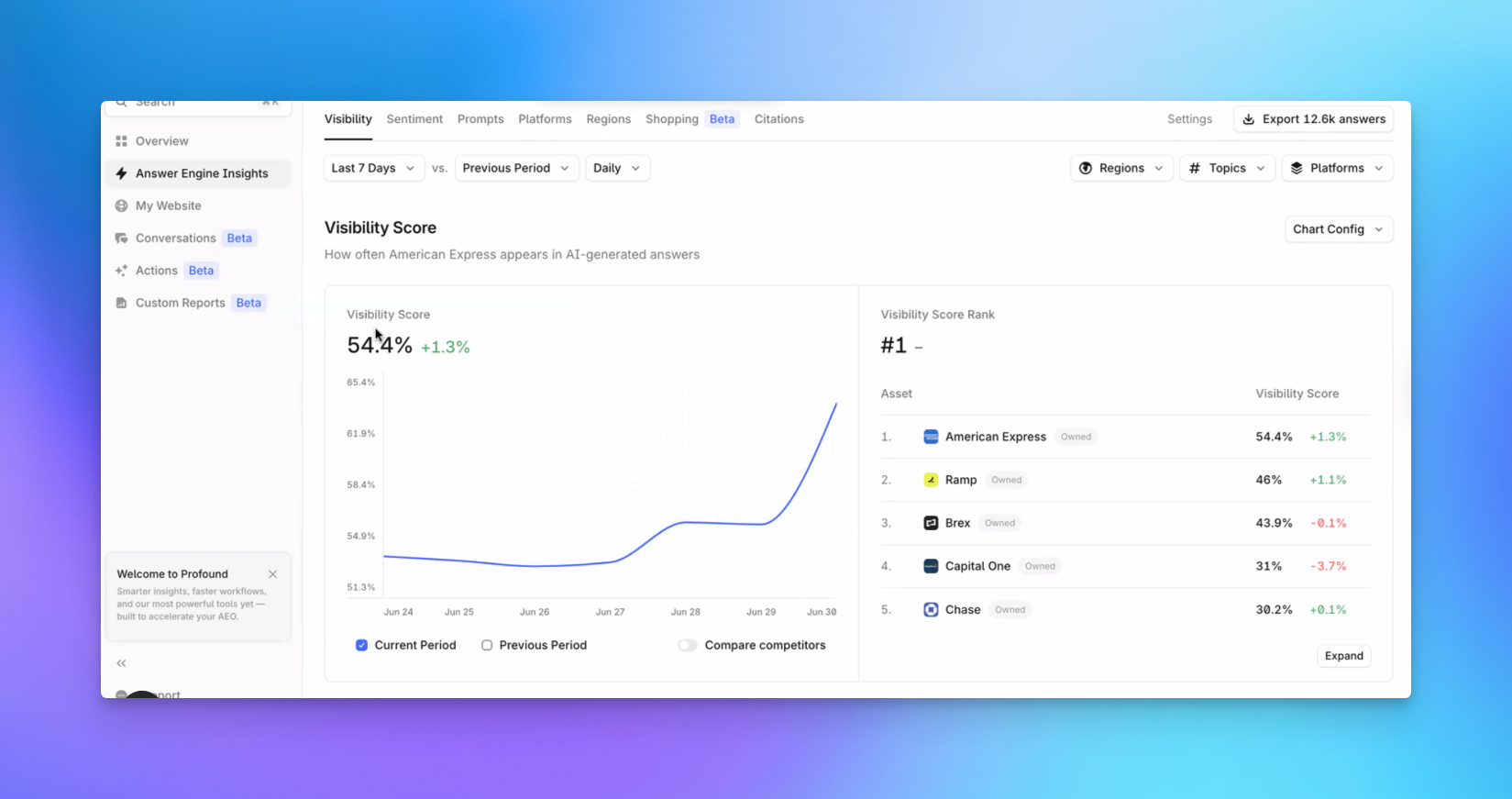Click the Actions sparkle icon

coord(121,271)
